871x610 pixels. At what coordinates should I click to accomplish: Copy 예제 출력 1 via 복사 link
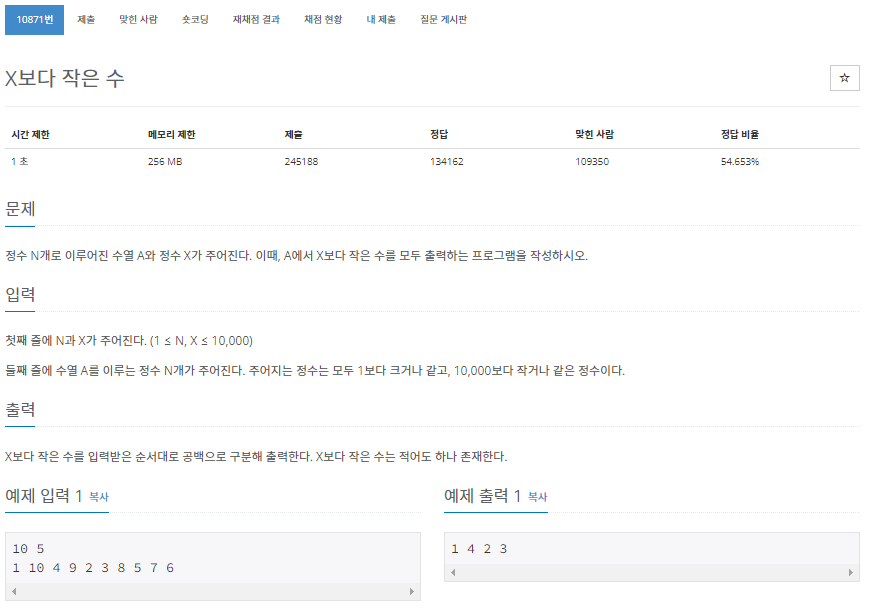(538, 497)
